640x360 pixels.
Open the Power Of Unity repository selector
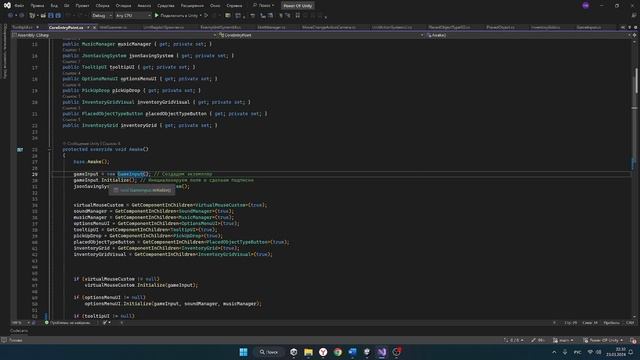coord(604,340)
